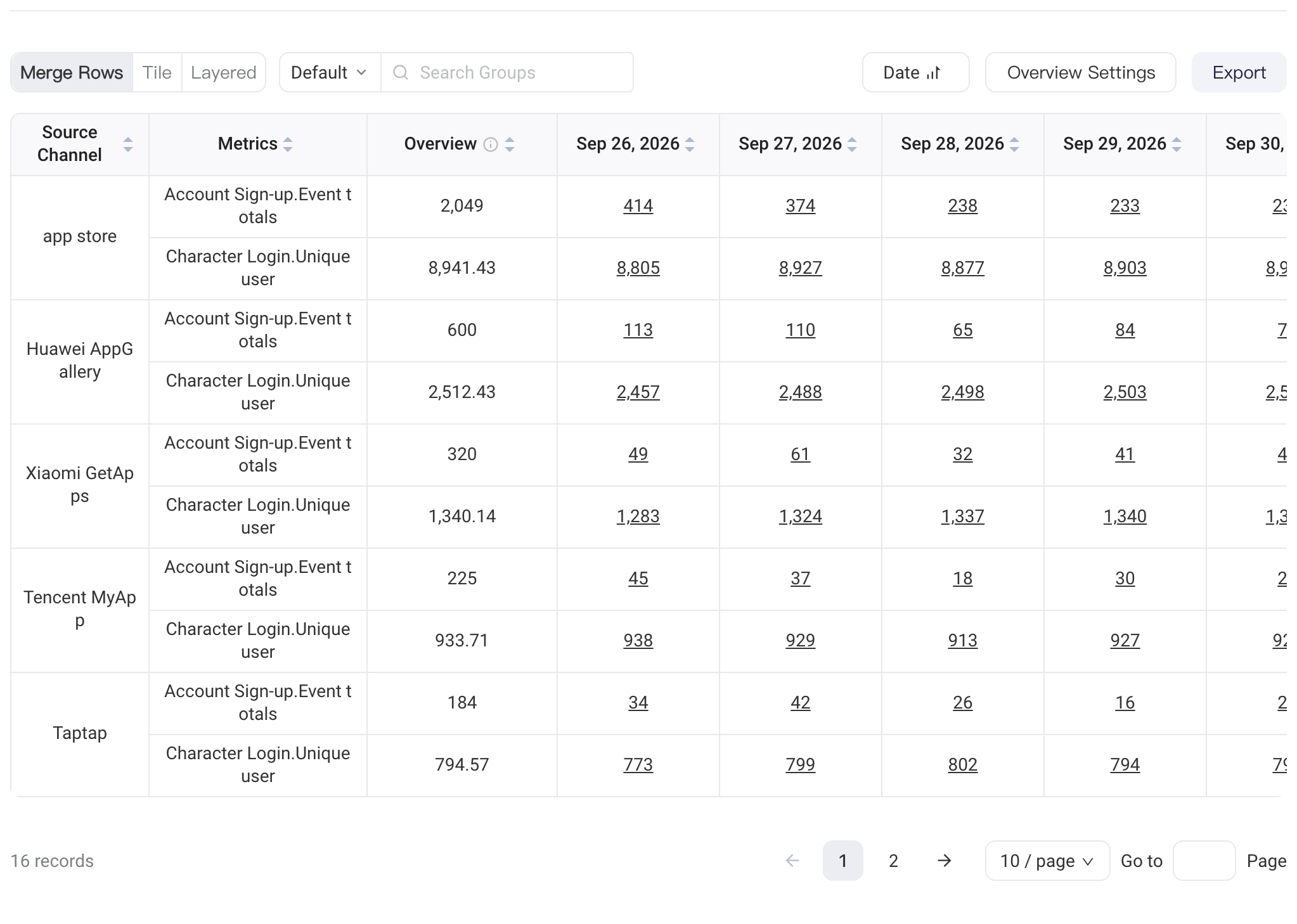Switch to Layered view mode

(x=224, y=72)
